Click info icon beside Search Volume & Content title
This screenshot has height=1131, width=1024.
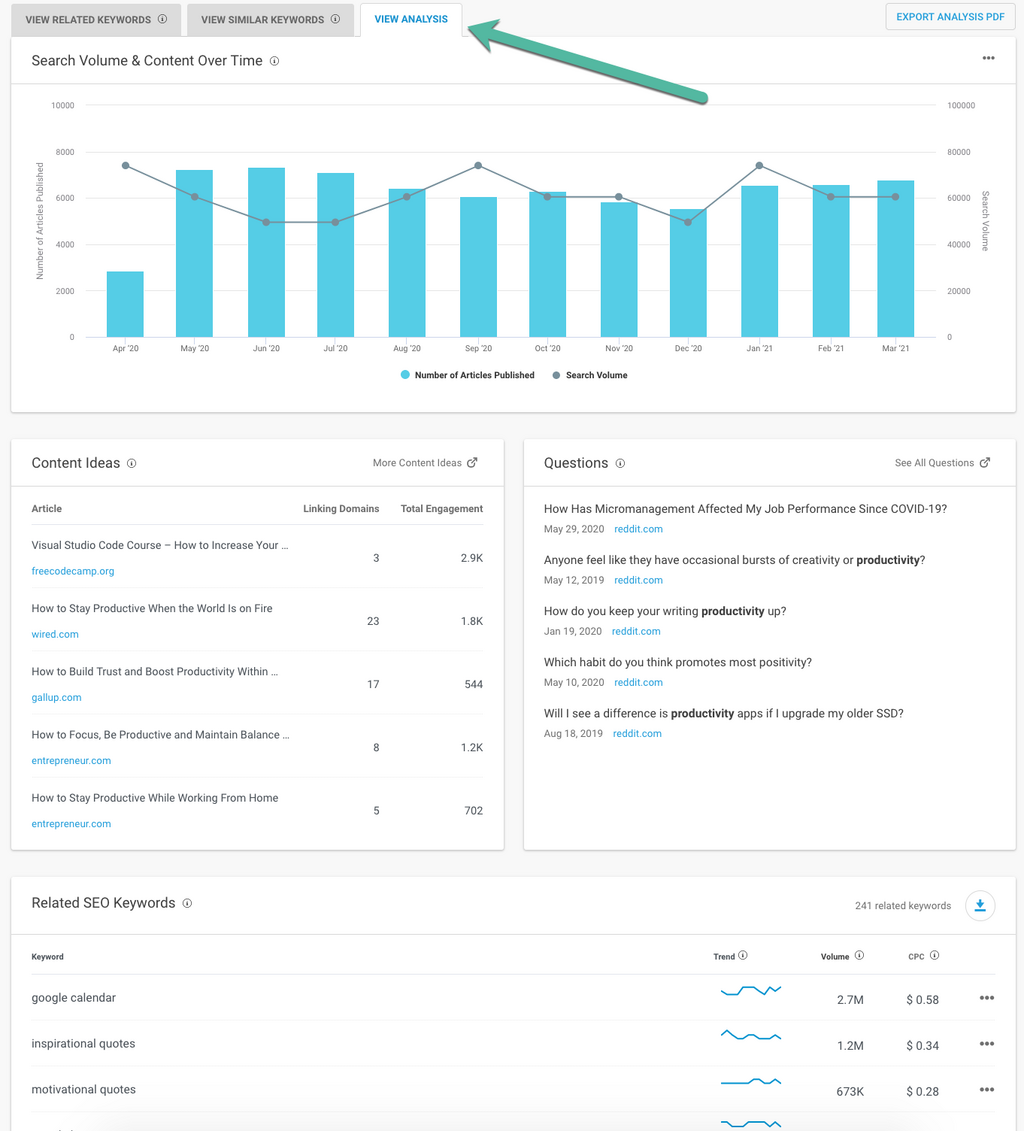point(274,61)
